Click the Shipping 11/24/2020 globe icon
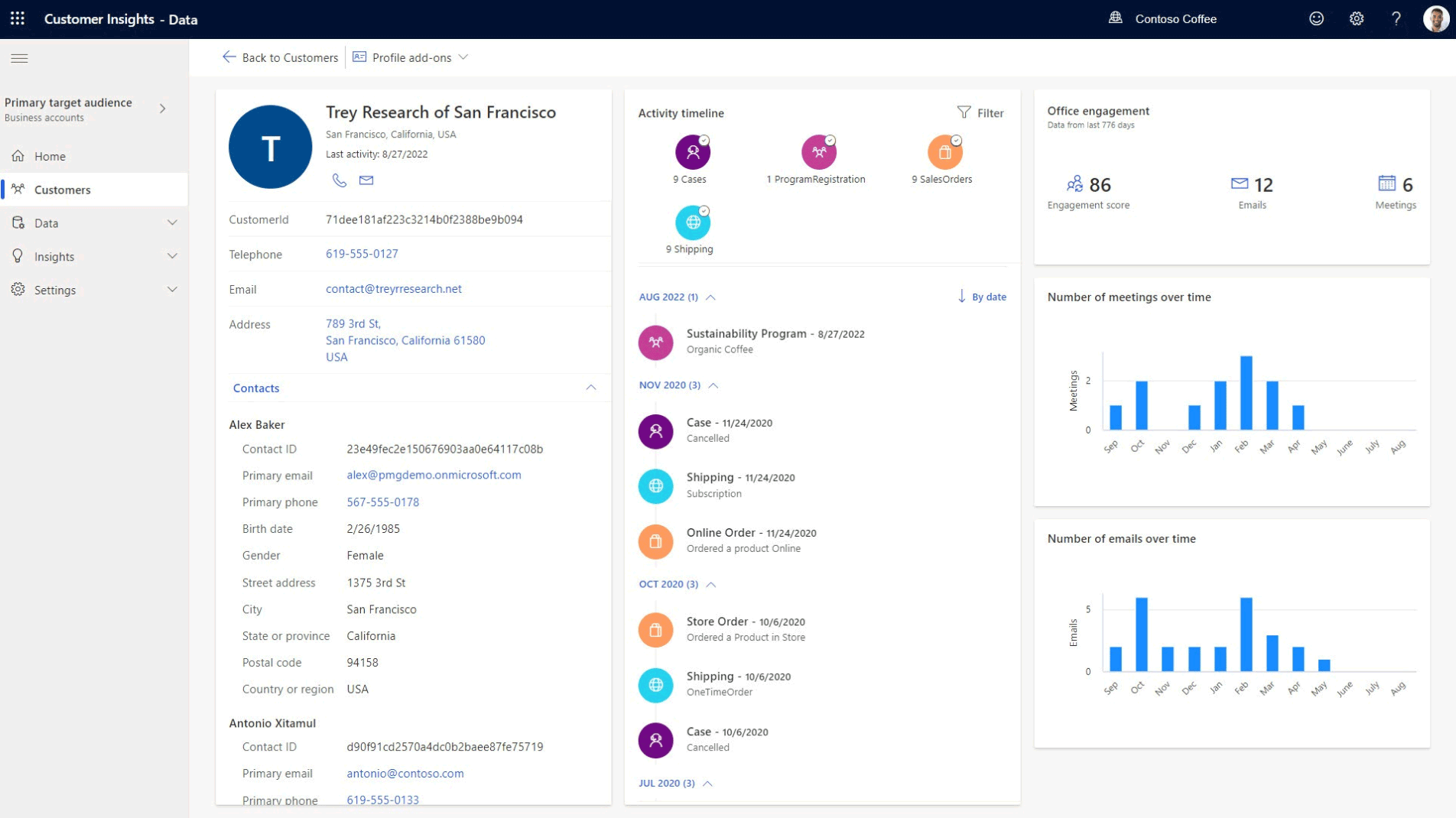The image size is (1456, 818). click(x=655, y=485)
